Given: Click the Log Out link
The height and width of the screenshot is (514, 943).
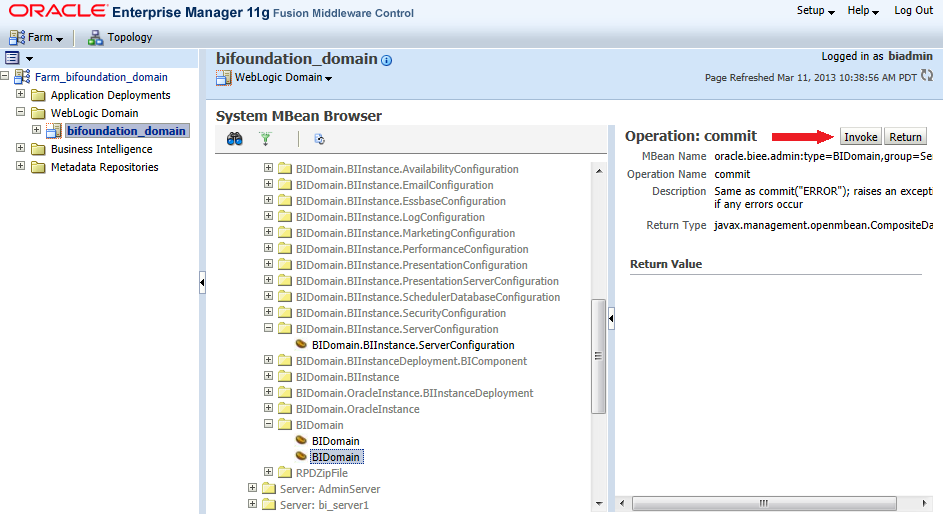Looking at the screenshot, I should point(913,11).
